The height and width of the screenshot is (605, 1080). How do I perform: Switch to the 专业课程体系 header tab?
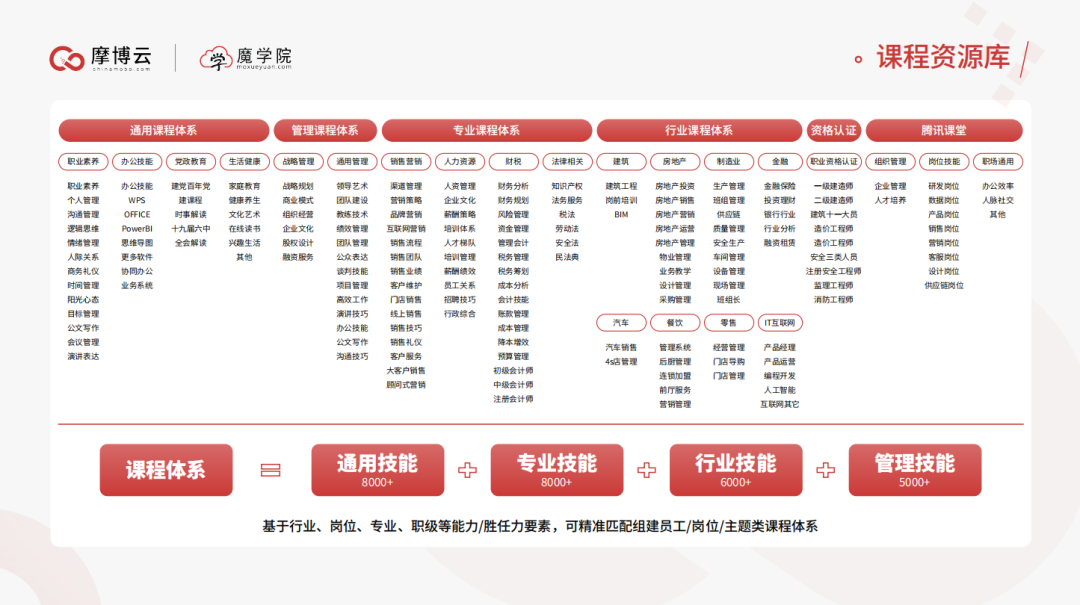486,131
